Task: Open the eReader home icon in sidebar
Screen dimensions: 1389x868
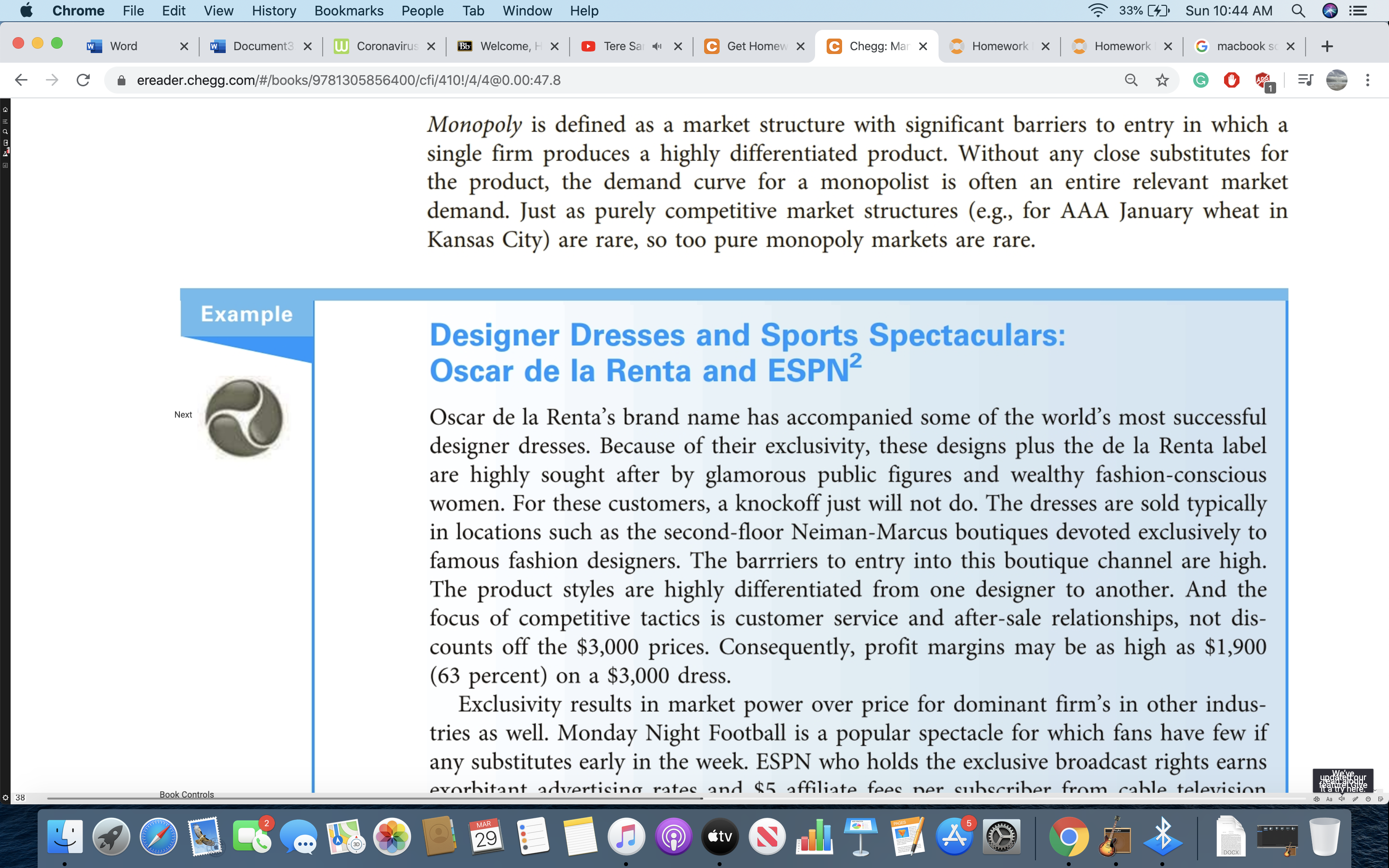Action: (5, 109)
